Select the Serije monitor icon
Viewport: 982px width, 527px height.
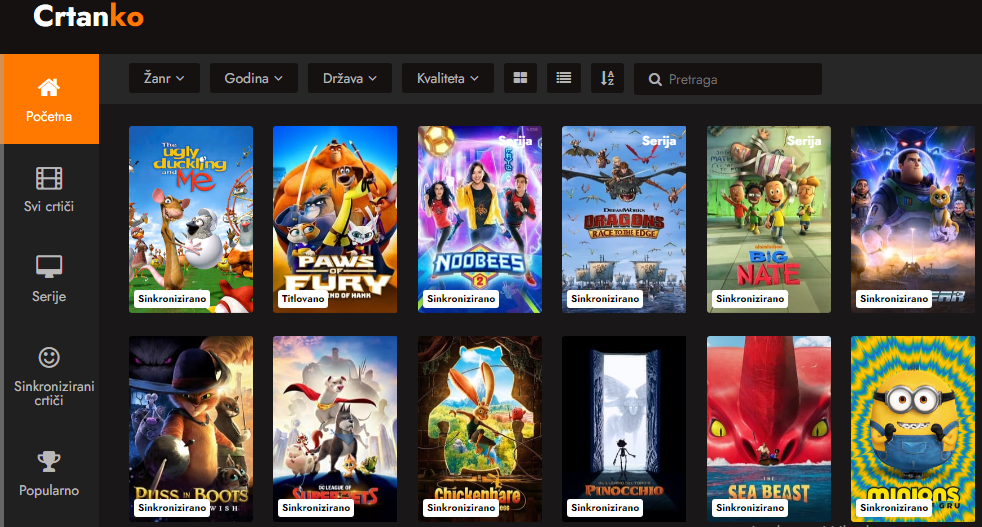coord(49,267)
